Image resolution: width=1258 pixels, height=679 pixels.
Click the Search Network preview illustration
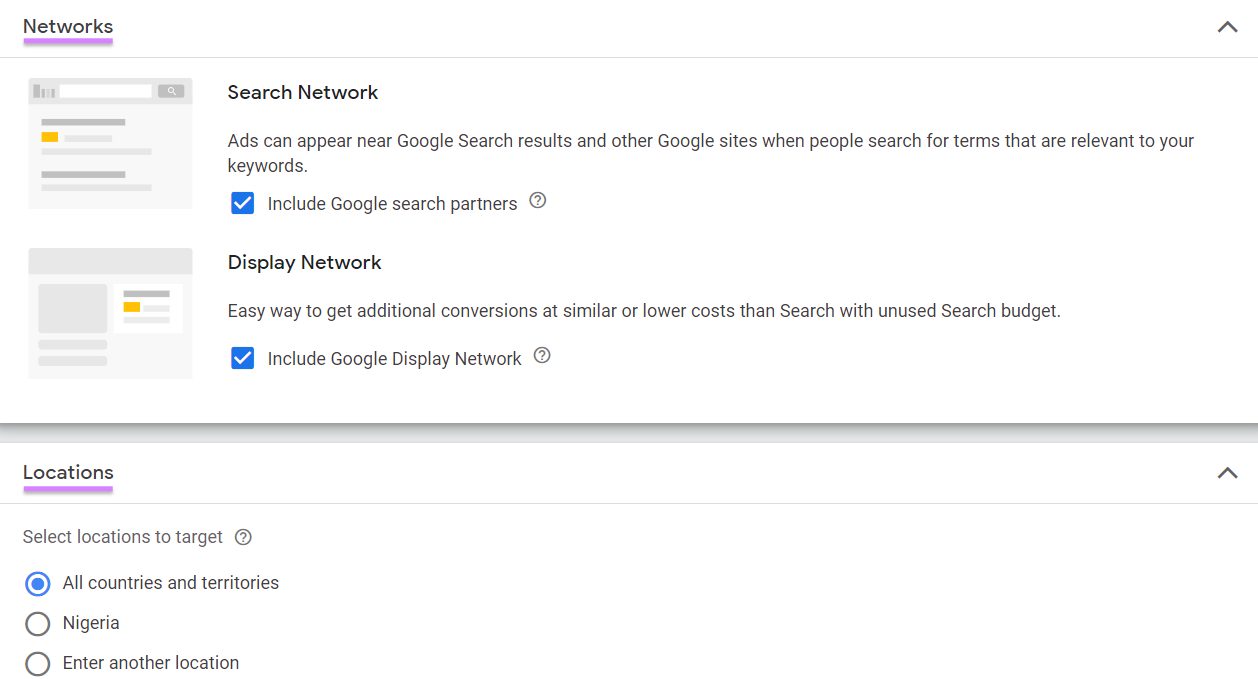tap(110, 143)
